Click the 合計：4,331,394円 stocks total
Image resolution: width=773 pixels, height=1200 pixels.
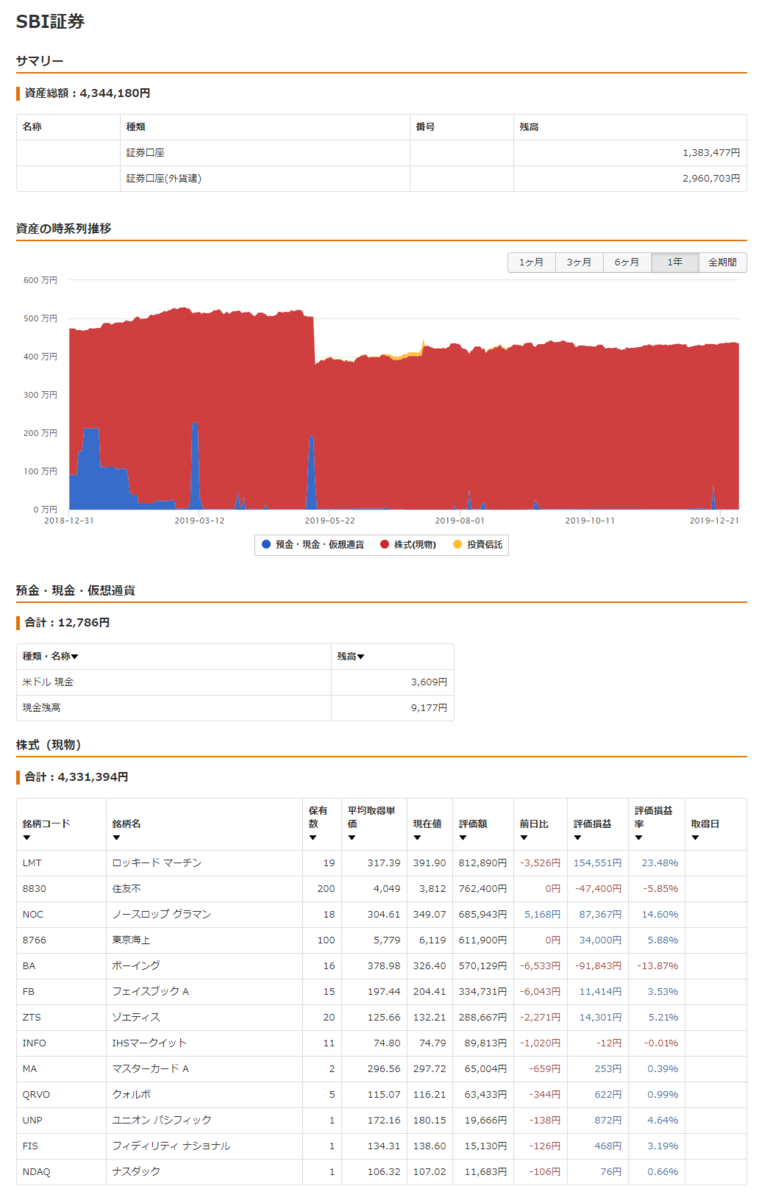76,777
